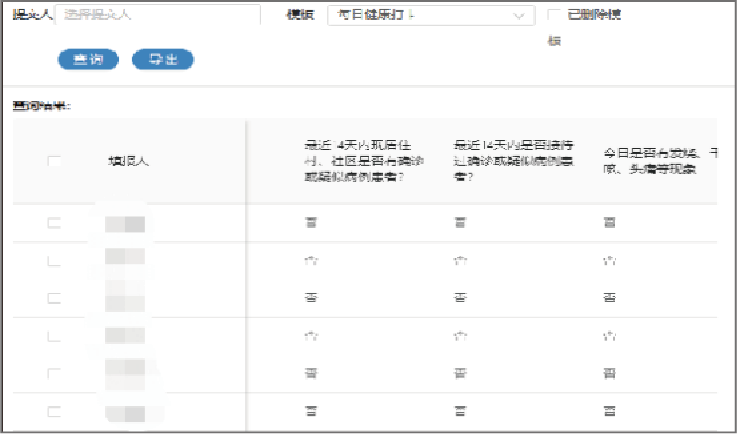Mark the fifth result row's checkbox
The width and height of the screenshot is (739, 434).
tap(54, 373)
